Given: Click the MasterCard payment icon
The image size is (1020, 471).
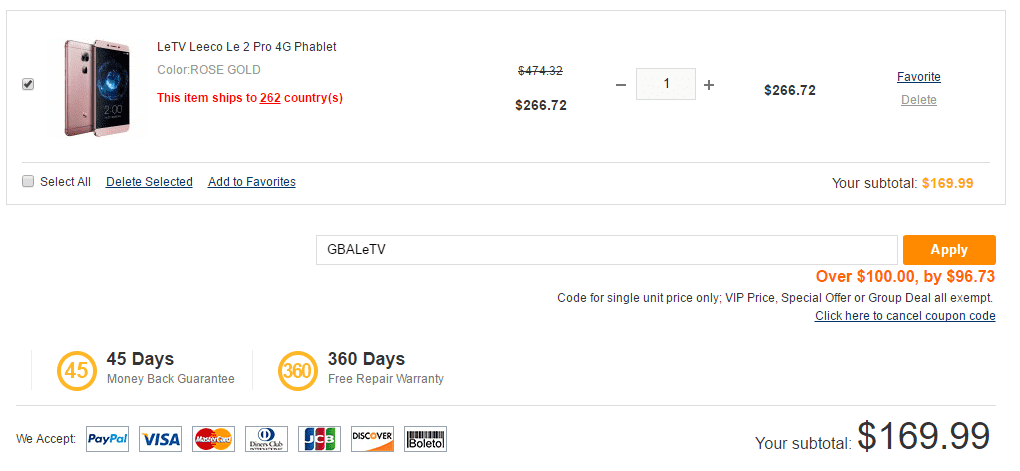Looking at the screenshot, I should coord(213,438).
